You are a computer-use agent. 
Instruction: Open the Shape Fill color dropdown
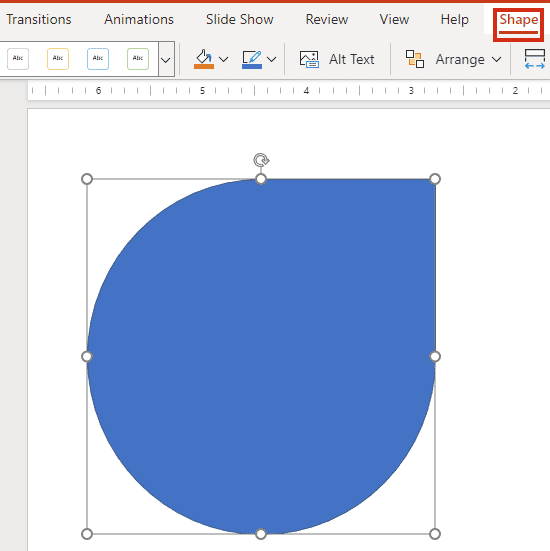click(x=224, y=59)
